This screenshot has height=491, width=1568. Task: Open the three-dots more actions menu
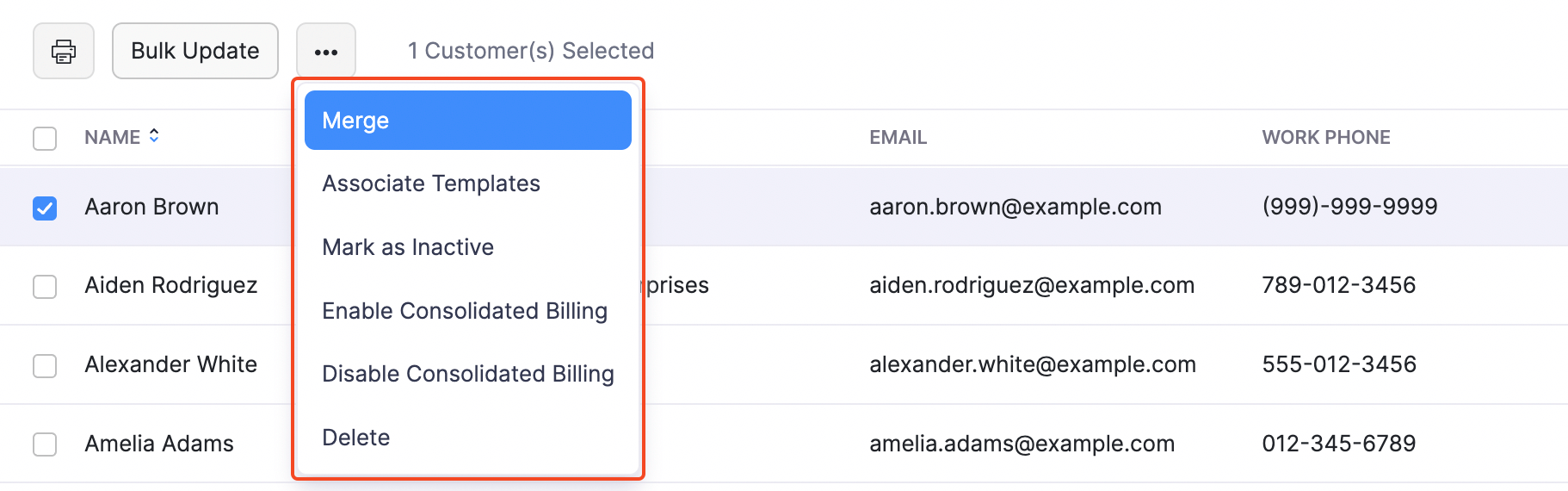pos(326,52)
